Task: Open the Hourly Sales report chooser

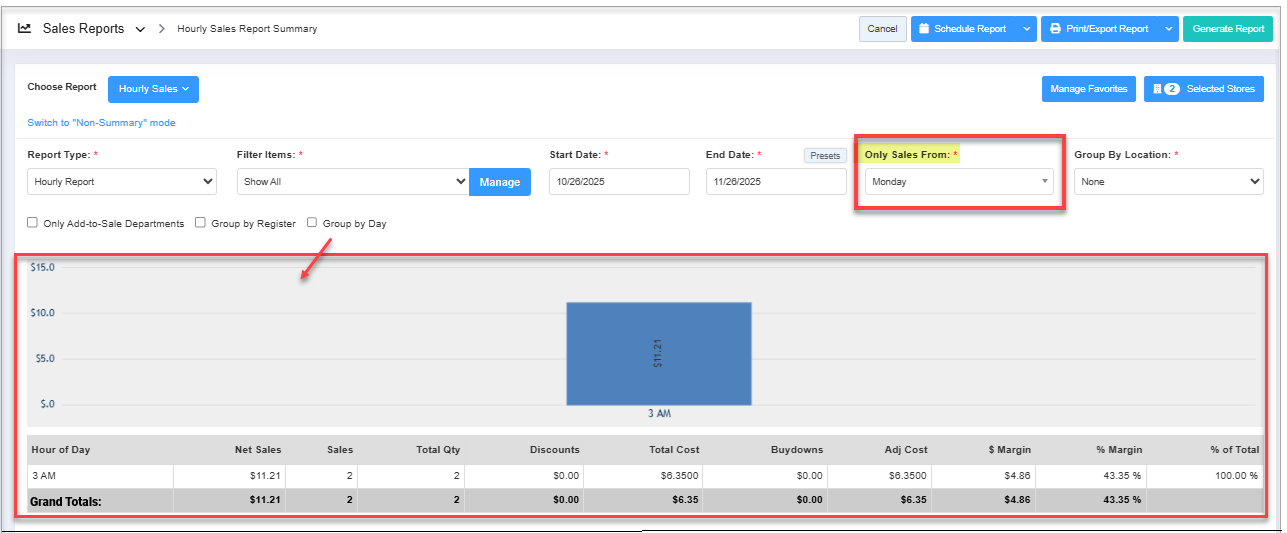Action: point(153,89)
